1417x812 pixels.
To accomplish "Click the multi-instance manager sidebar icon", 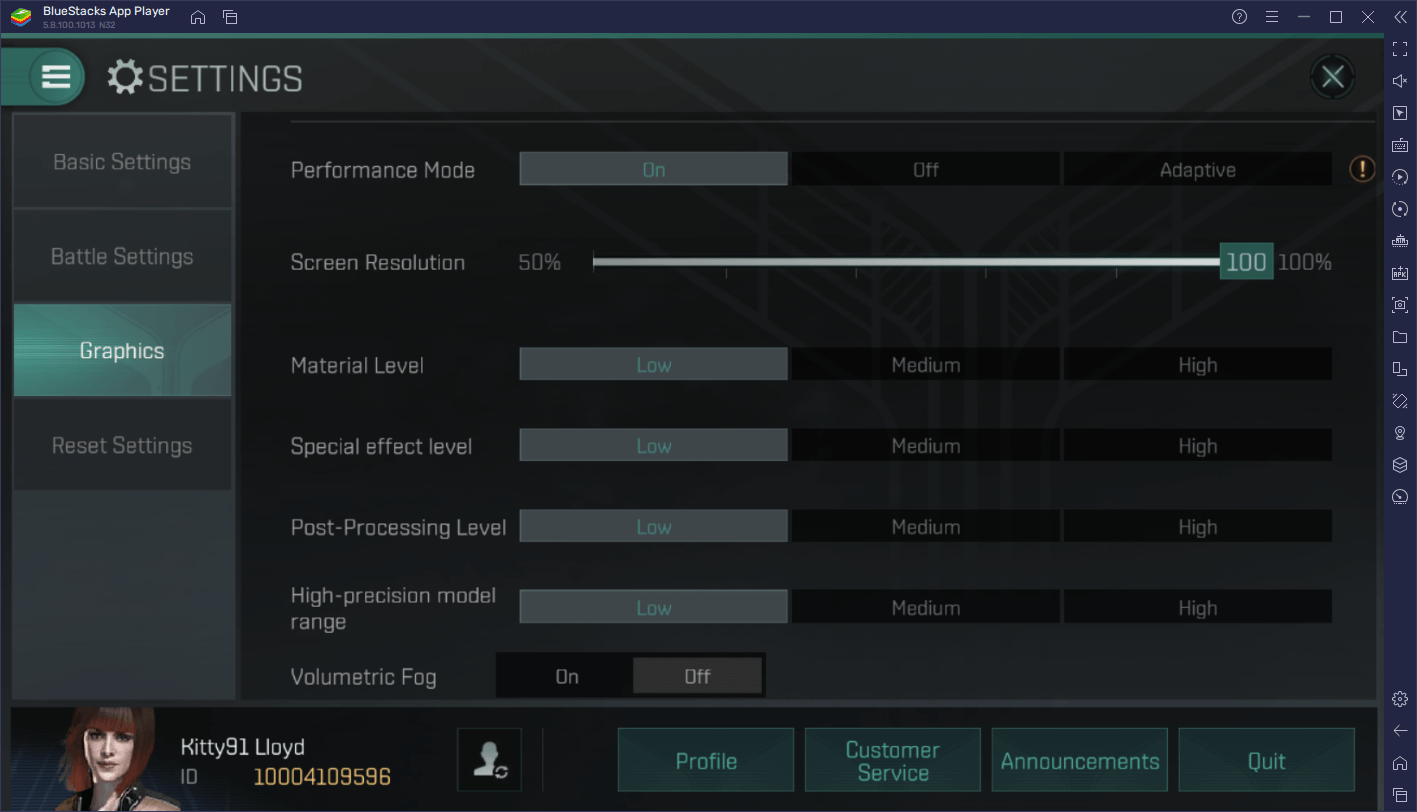I will [x=1400, y=369].
